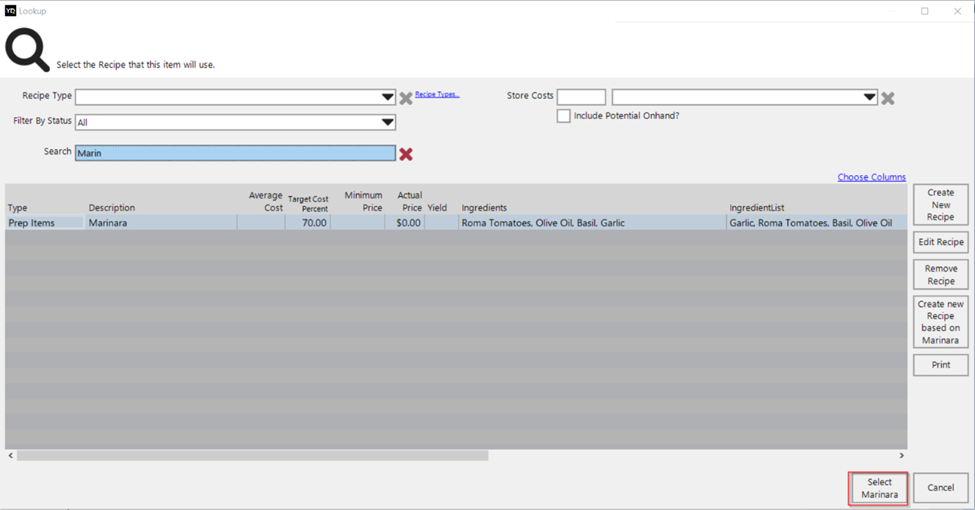The width and height of the screenshot is (975, 510).
Task: Click the 70.00 target cost cell
Action: pyautogui.click(x=308, y=223)
